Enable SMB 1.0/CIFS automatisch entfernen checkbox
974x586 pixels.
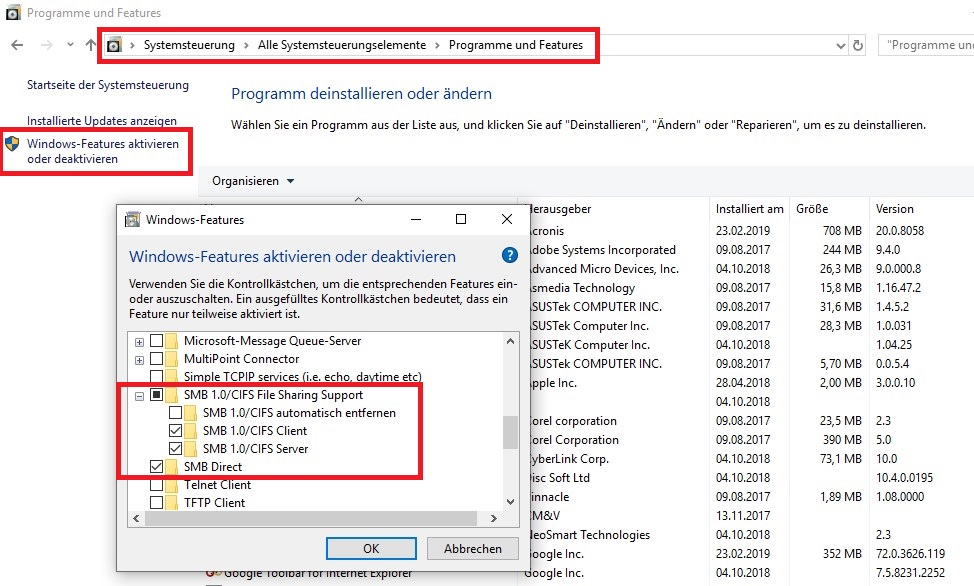[176, 413]
